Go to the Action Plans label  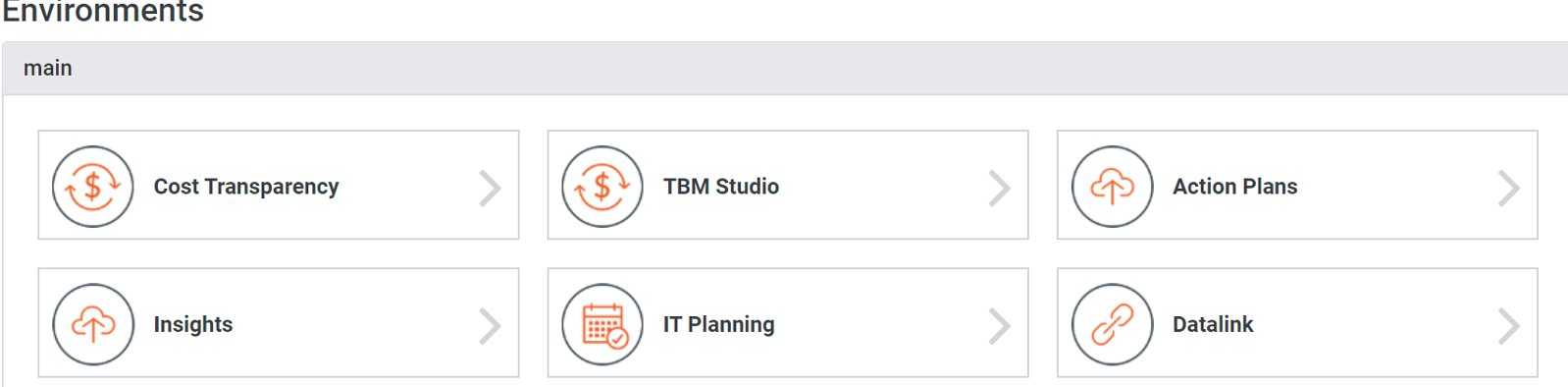tap(1235, 187)
